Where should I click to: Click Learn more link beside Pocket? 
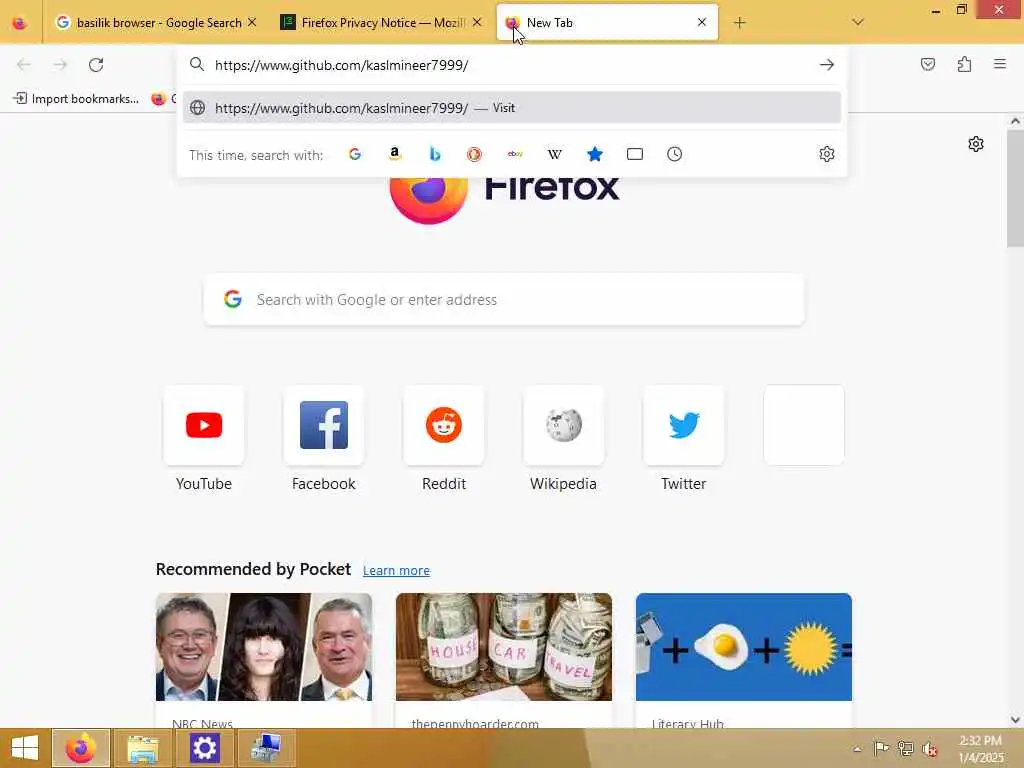[x=396, y=570]
